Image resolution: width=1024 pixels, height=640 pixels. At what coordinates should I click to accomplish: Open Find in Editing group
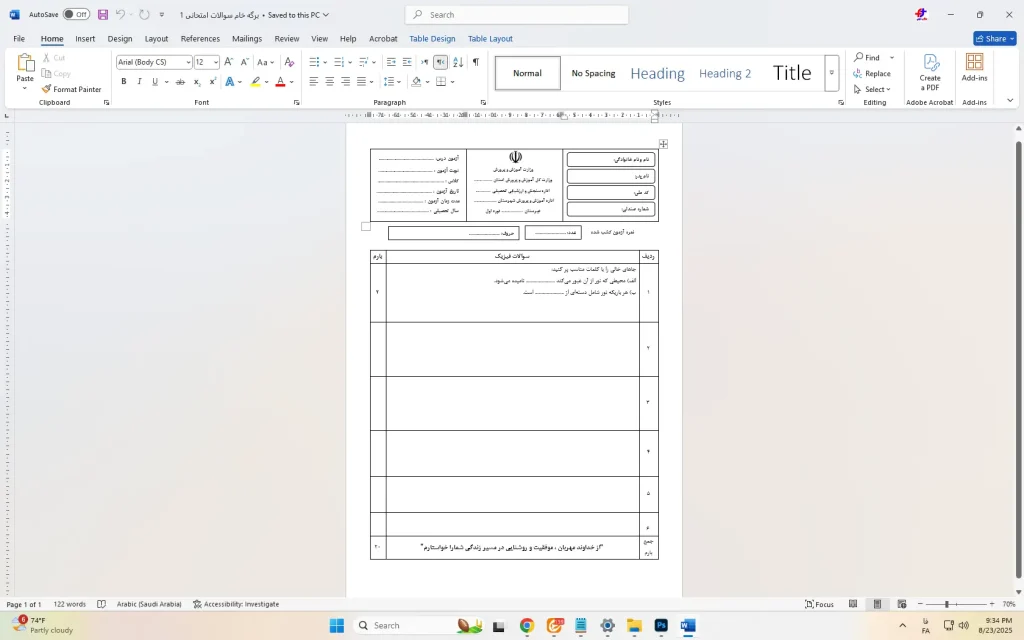click(868, 57)
